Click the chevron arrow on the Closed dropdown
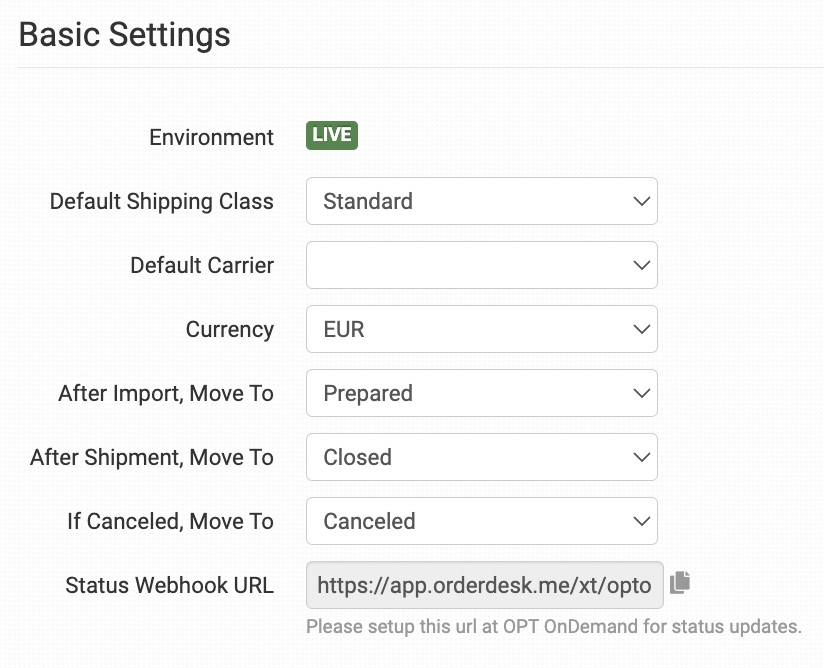 click(x=642, y=457)
